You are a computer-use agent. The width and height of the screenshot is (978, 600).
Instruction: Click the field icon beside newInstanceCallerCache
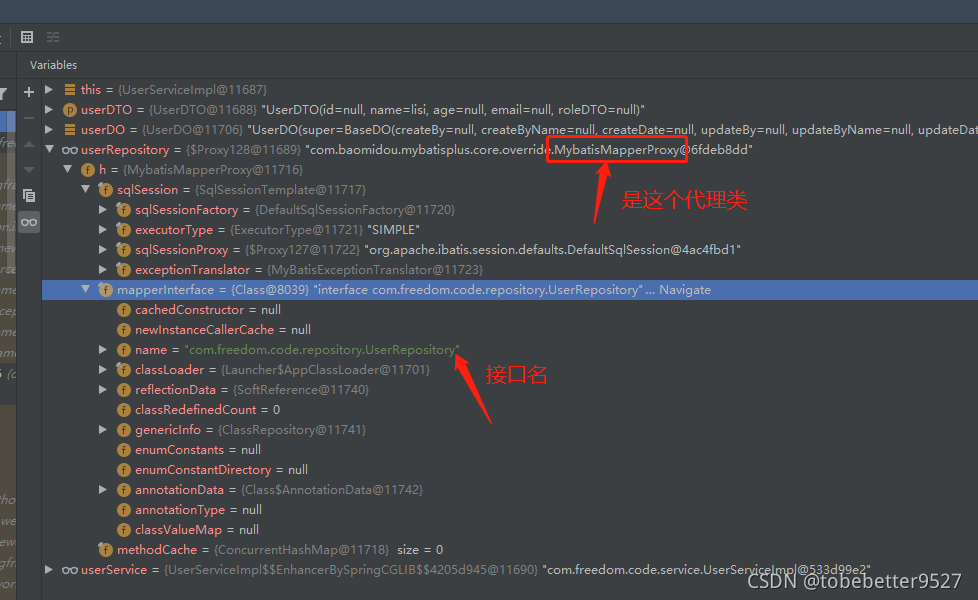pyautogui.click(x=123, y=330)
